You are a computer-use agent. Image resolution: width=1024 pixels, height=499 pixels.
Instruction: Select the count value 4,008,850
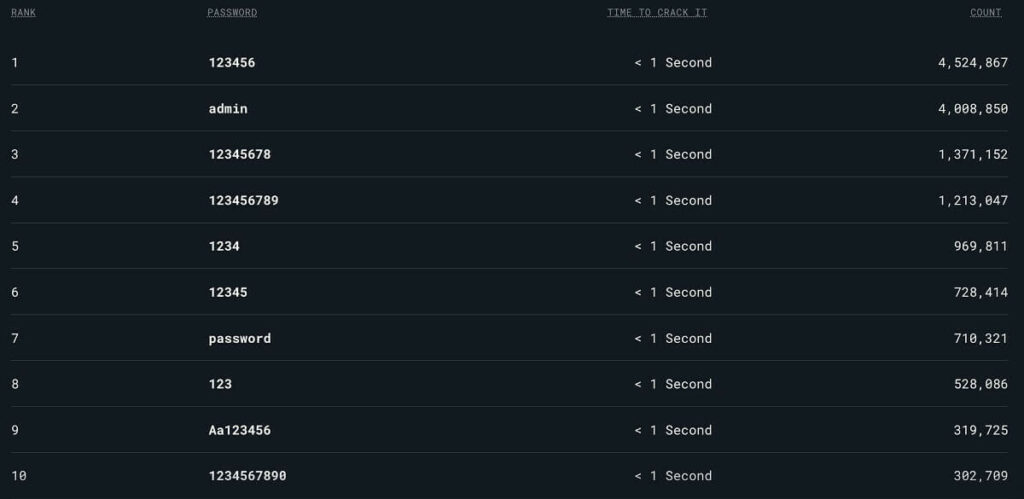[x=973, y=108]
